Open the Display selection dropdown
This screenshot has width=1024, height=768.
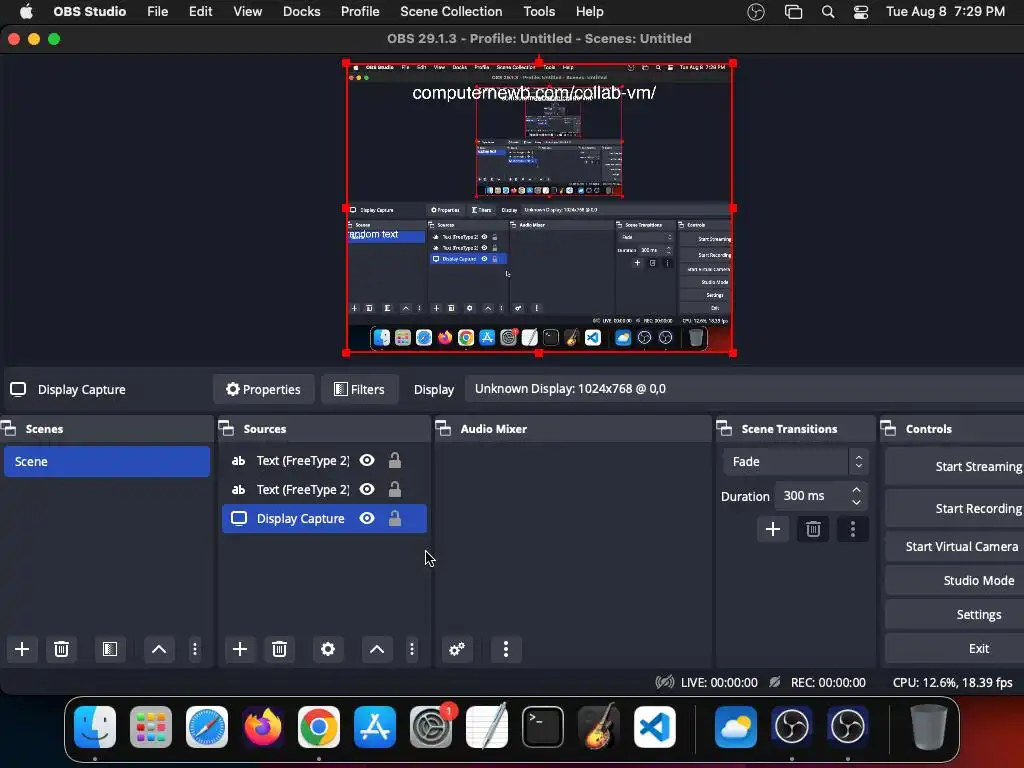(744, 389)
